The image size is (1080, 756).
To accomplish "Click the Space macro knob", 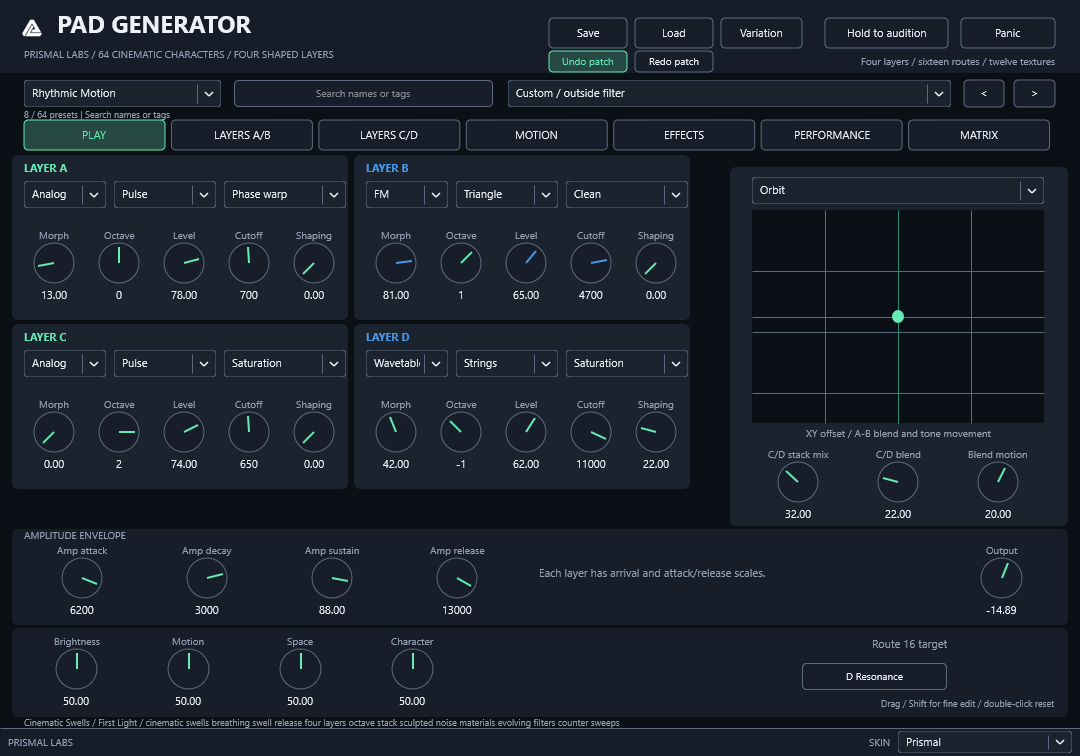I will [x=300, y=669].
